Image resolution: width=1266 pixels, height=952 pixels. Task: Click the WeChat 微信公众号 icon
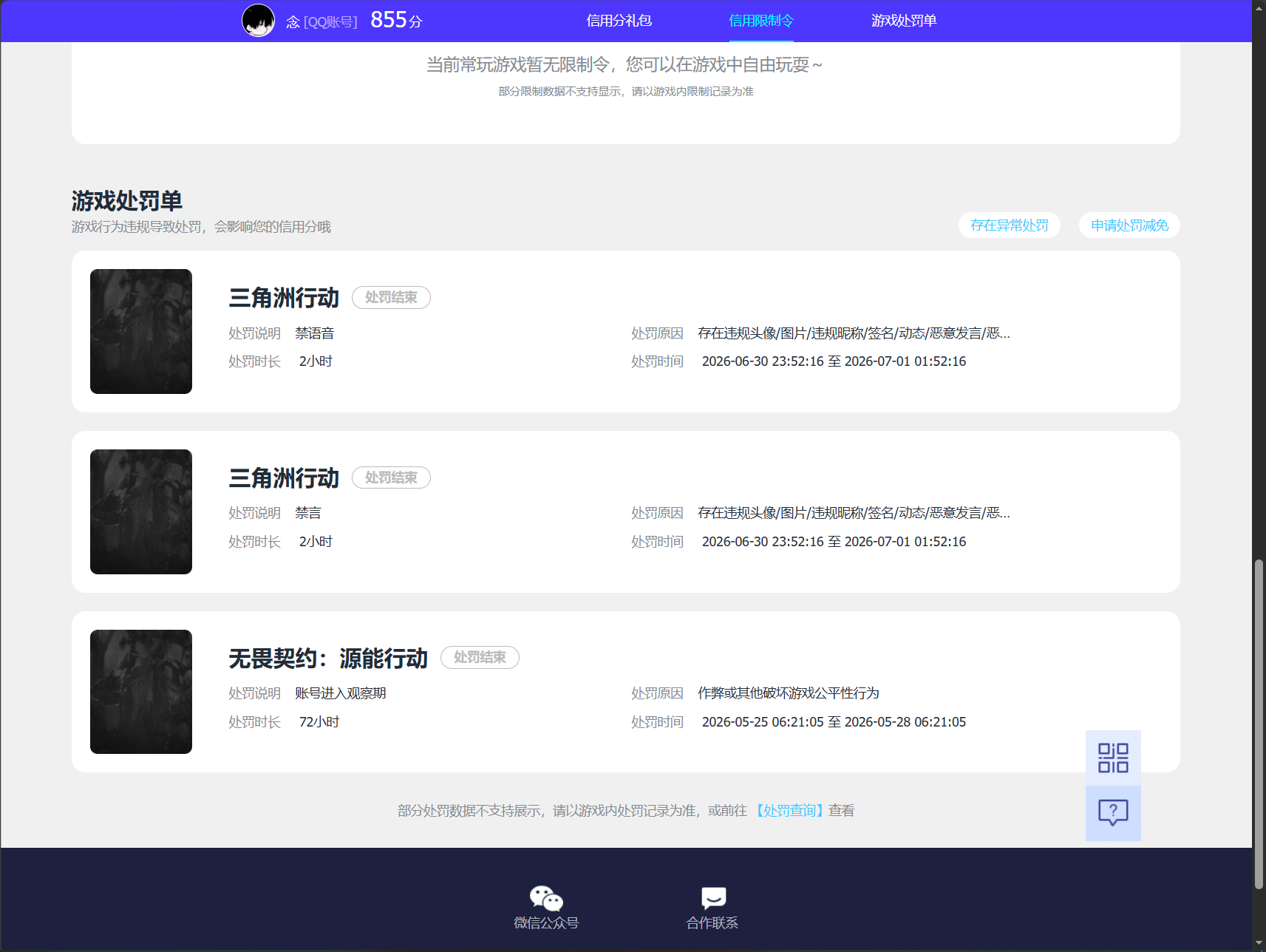(x=546, y=898)
